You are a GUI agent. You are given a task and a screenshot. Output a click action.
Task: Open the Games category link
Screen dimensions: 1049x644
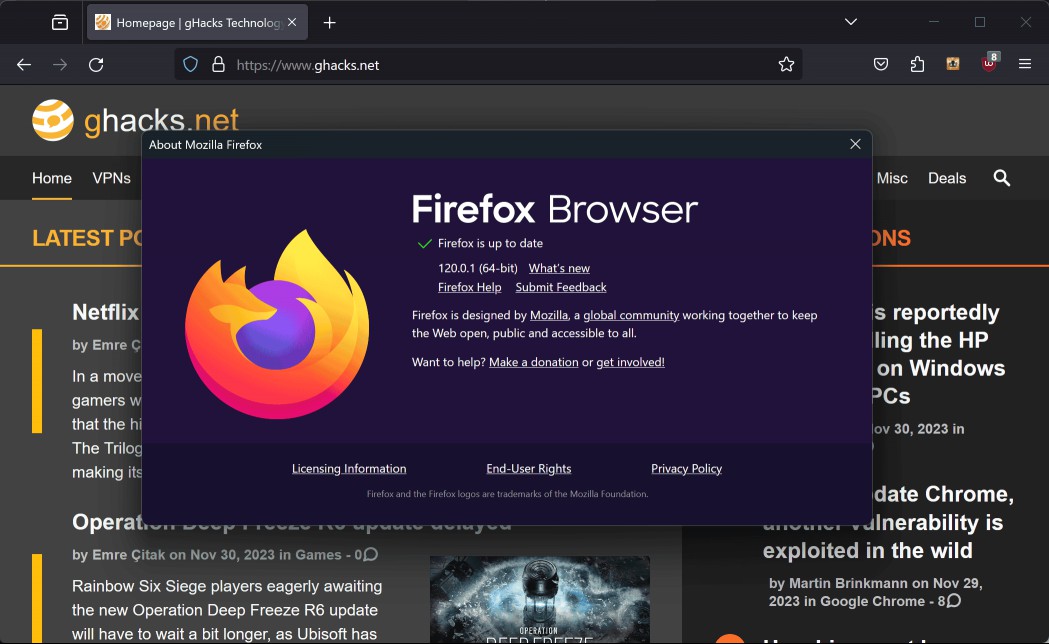click(x=318, y=555)
